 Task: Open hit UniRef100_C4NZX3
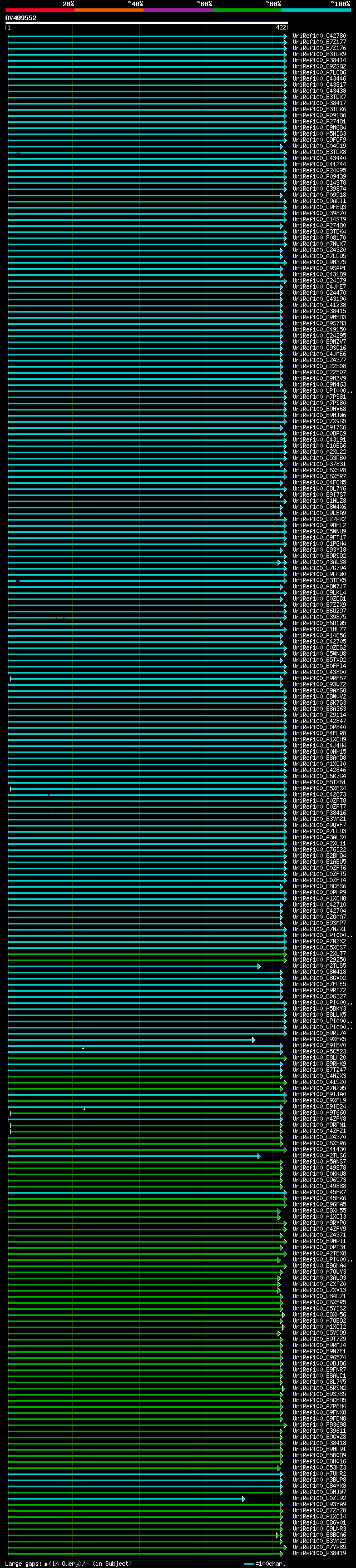(319, 1076)
